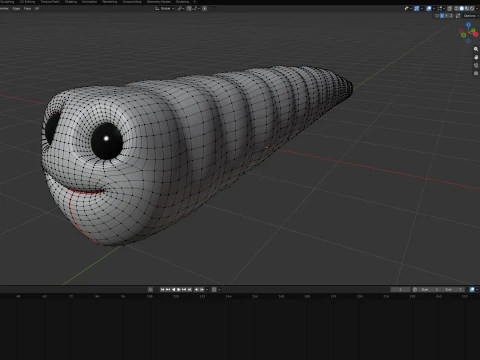Click the pan view hand icon
Screen dimensions: 480x360
tap(476, 57)
